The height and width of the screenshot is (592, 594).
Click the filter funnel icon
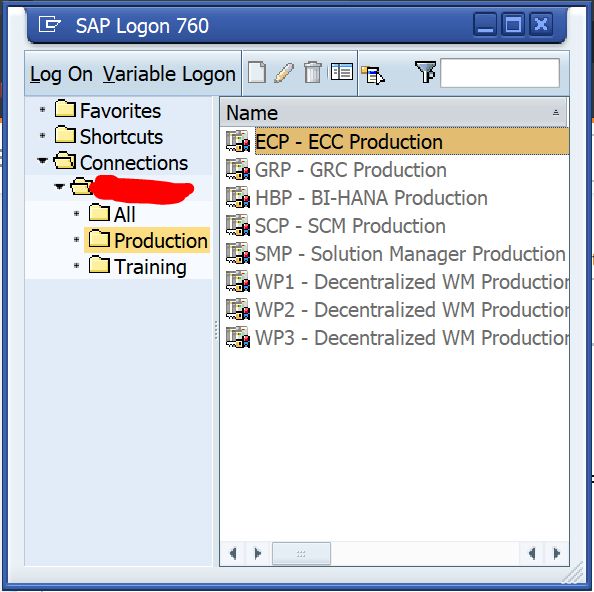[x=425, y=72]
